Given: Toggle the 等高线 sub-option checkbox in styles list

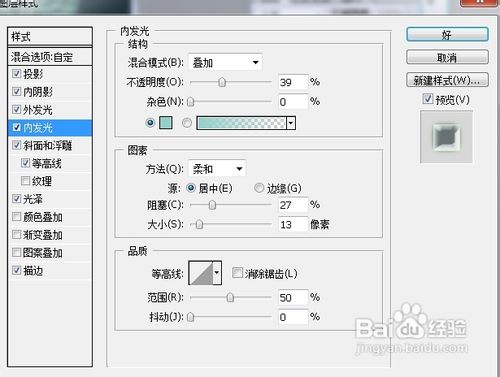Looking at the screenshot, I should click(x=25, y=163).
